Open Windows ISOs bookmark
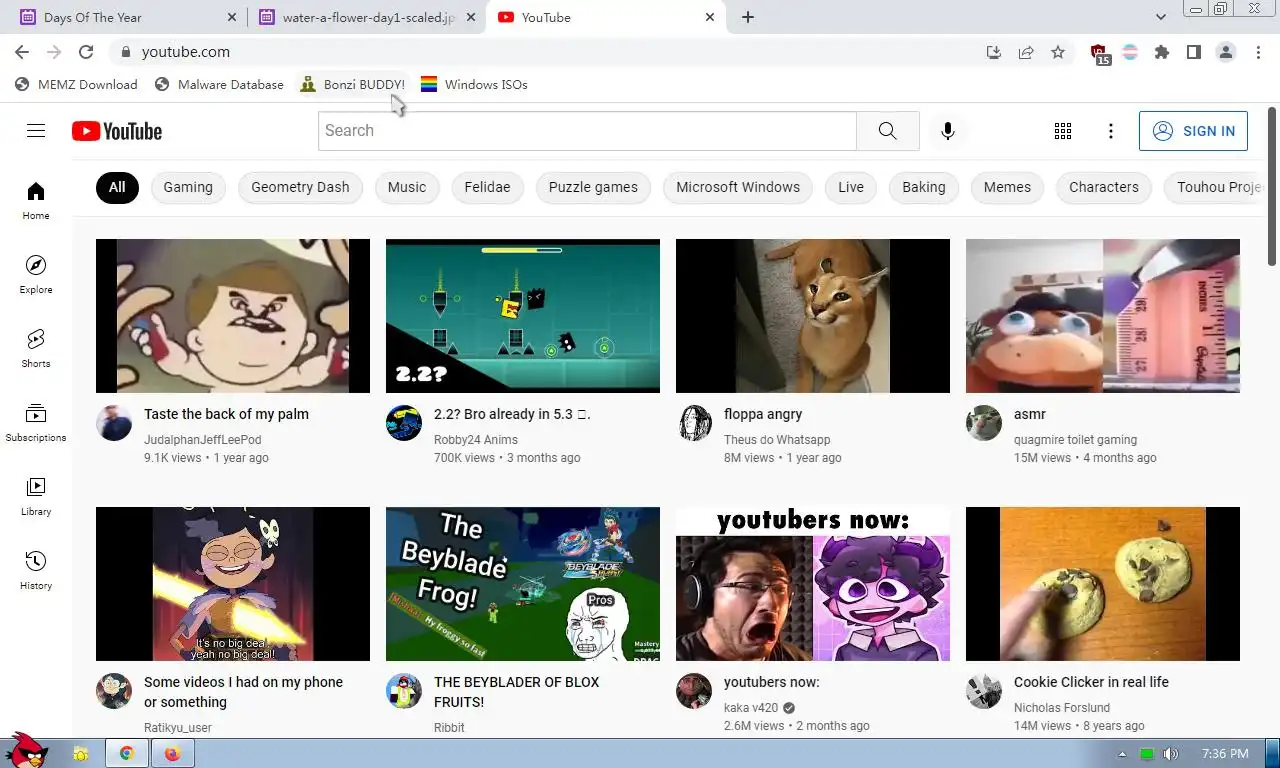This screenshot has height=768, width=1280. (x=474, y=85)
